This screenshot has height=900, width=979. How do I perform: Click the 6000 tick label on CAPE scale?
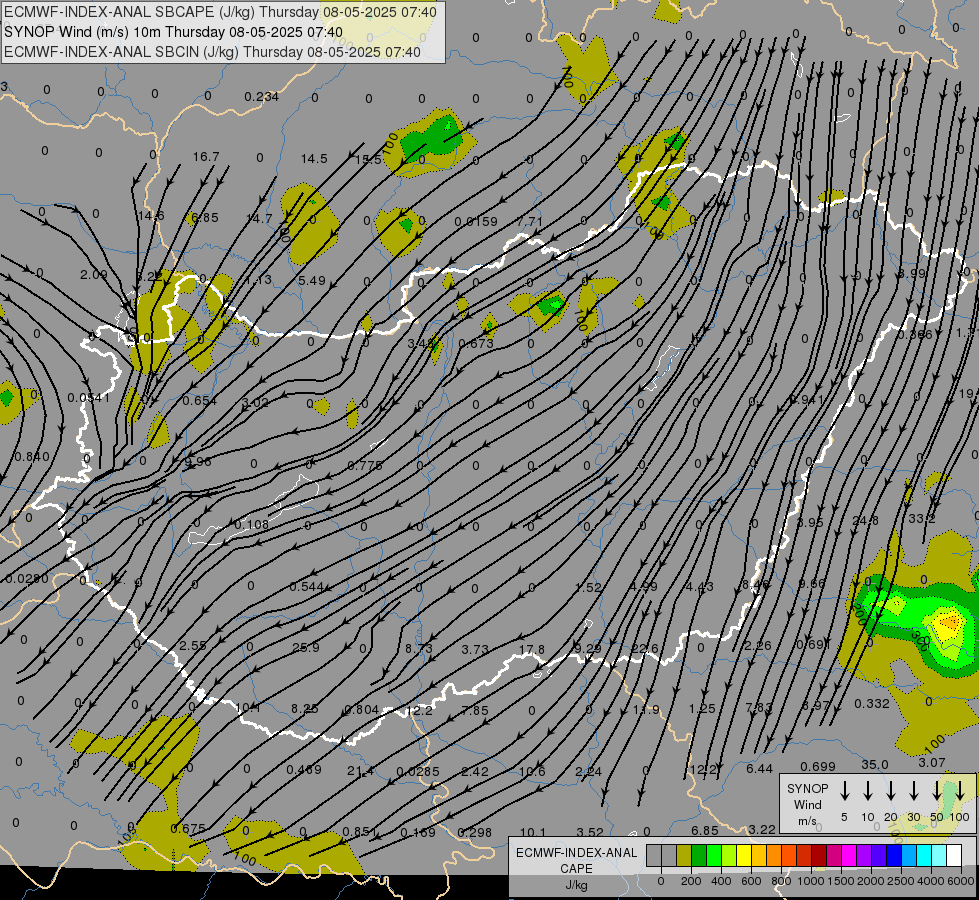click(x=960, y=881)
